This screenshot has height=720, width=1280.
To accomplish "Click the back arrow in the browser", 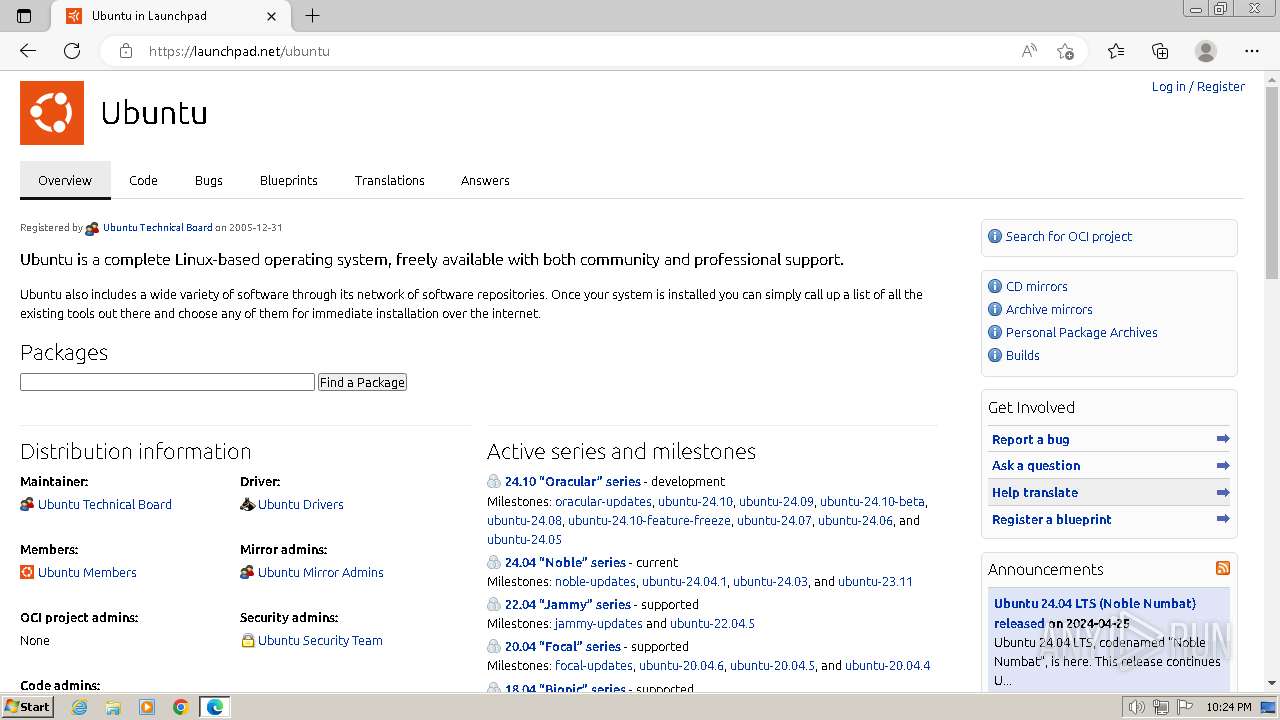I will pos(28,51).
